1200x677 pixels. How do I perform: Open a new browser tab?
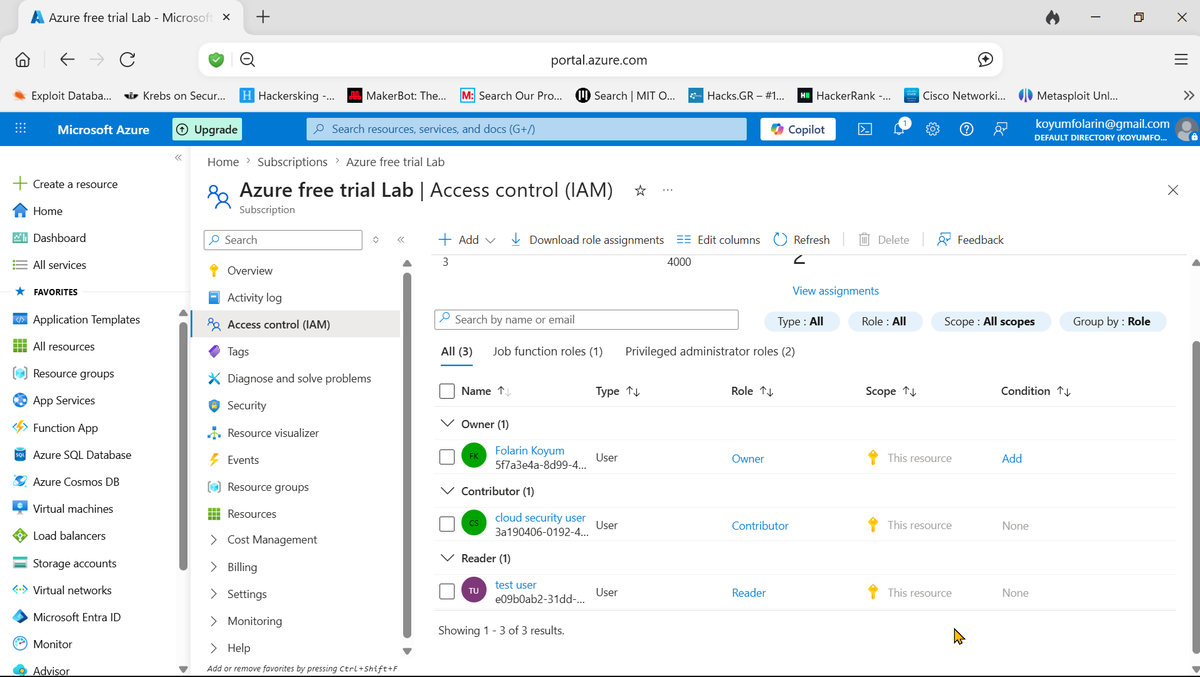pos(263,17)
